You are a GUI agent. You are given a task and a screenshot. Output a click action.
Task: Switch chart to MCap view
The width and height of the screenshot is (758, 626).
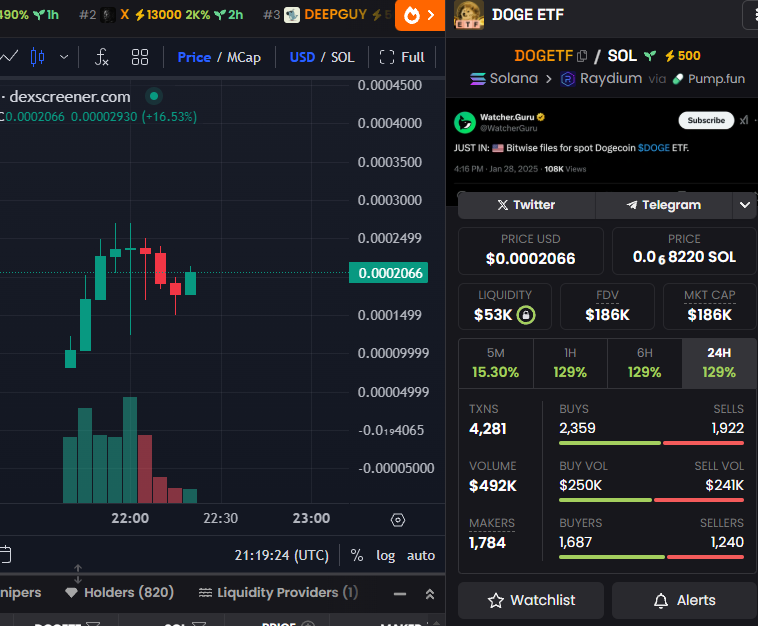tap(244, 57)
